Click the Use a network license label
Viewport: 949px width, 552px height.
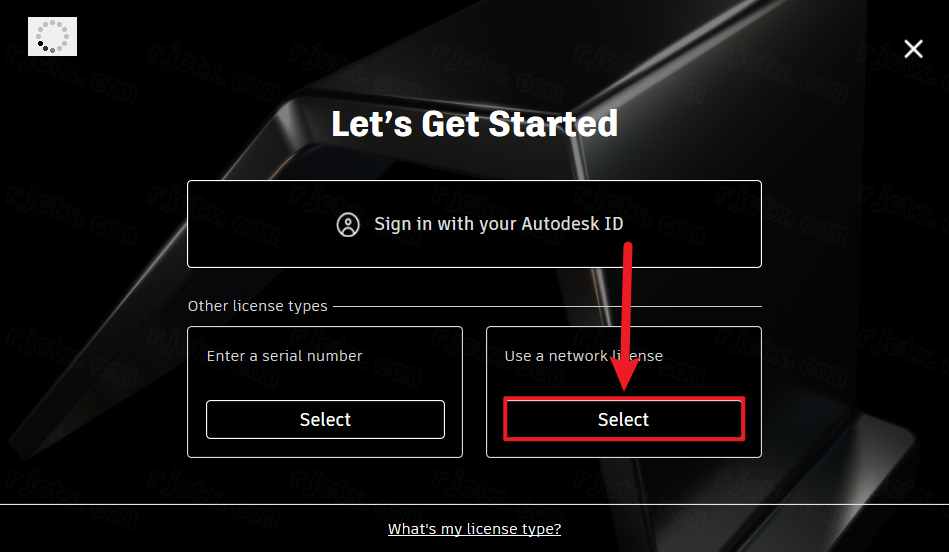coord(583,356)
